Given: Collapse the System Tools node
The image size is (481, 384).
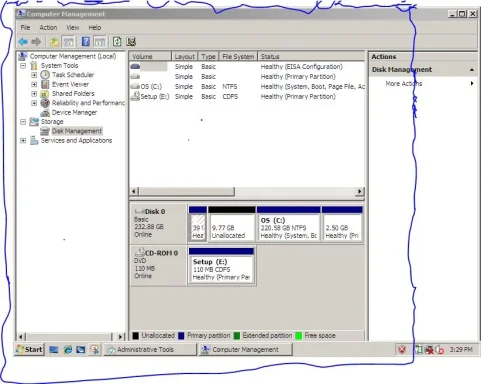Looking at the screenshot, I should tap(23, 66).
